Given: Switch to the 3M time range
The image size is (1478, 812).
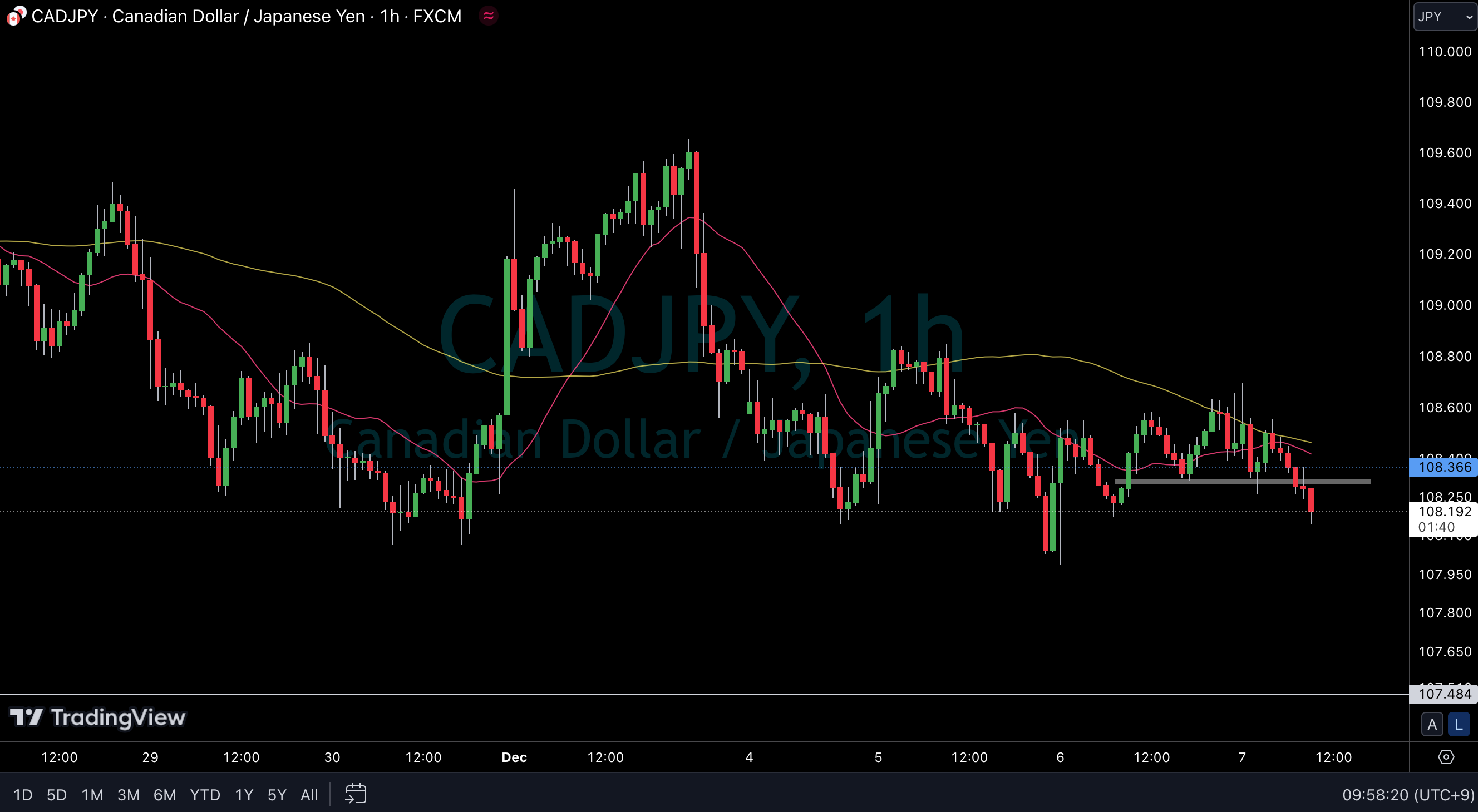Looking at the screenshot, I should click(x=128, y=794).
